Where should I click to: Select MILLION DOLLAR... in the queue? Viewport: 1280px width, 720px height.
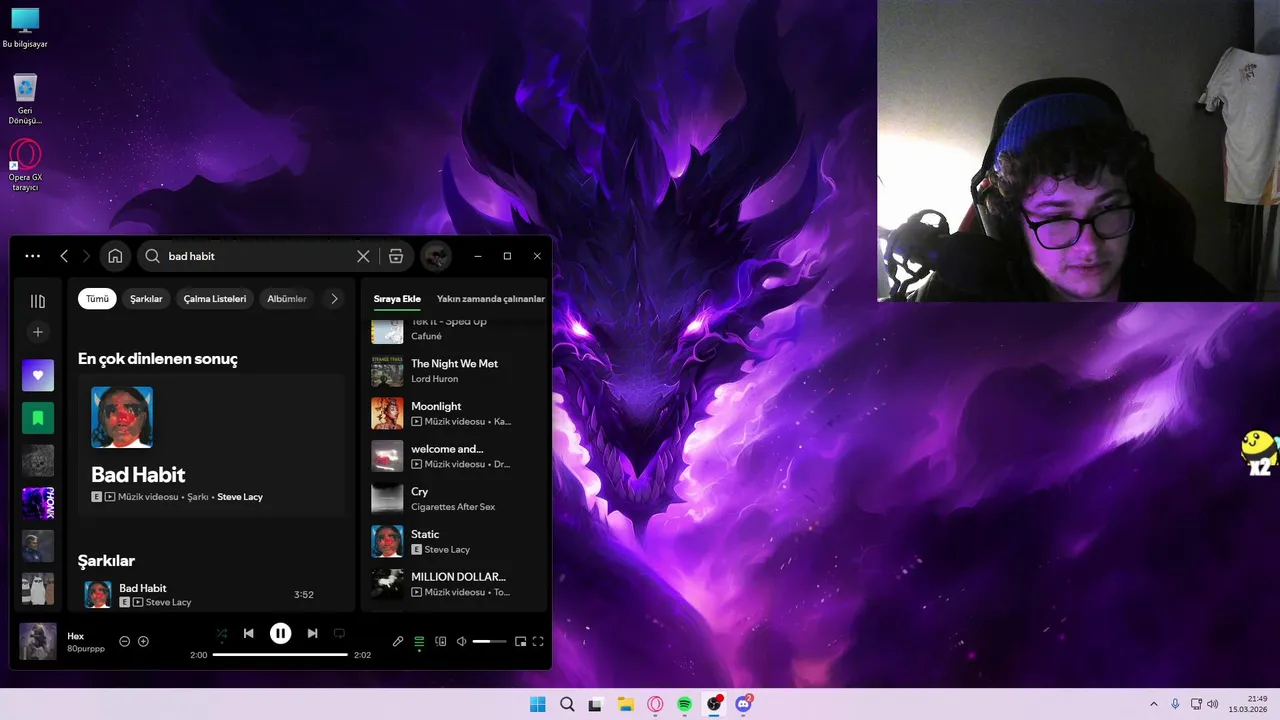(x=455, y=584)
